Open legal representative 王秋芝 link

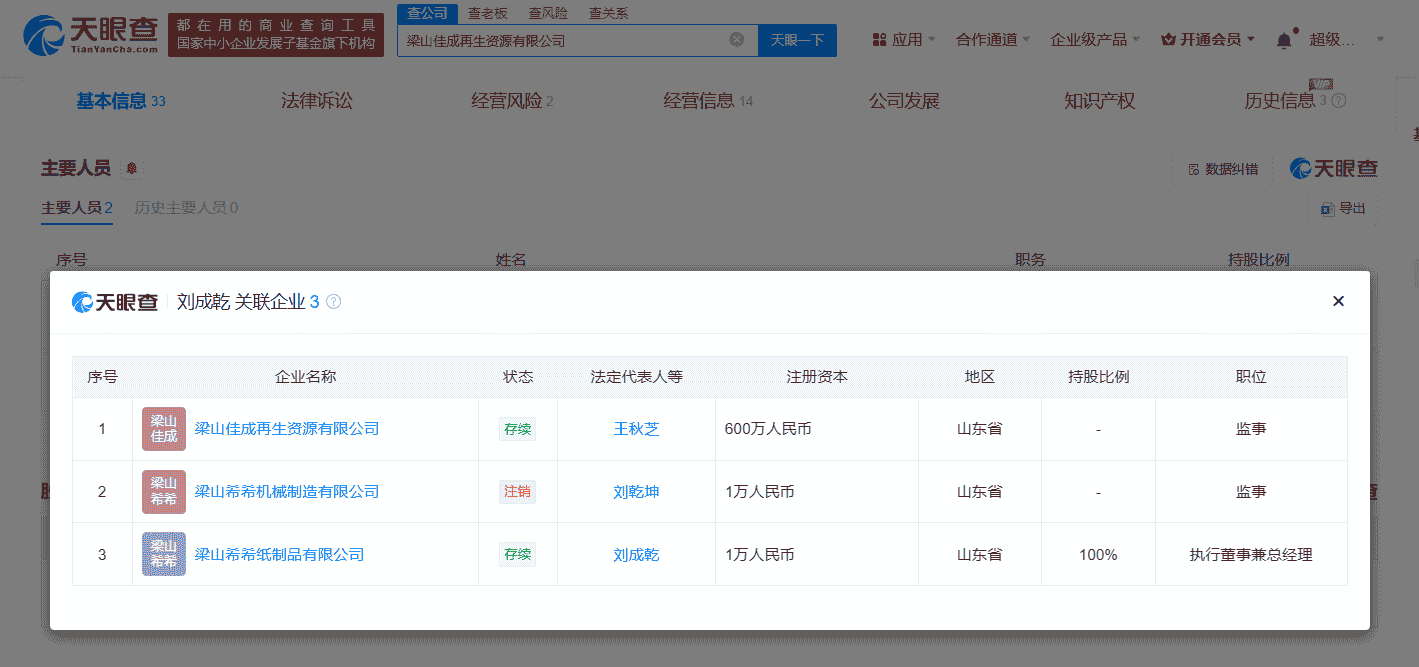(636, 429)
